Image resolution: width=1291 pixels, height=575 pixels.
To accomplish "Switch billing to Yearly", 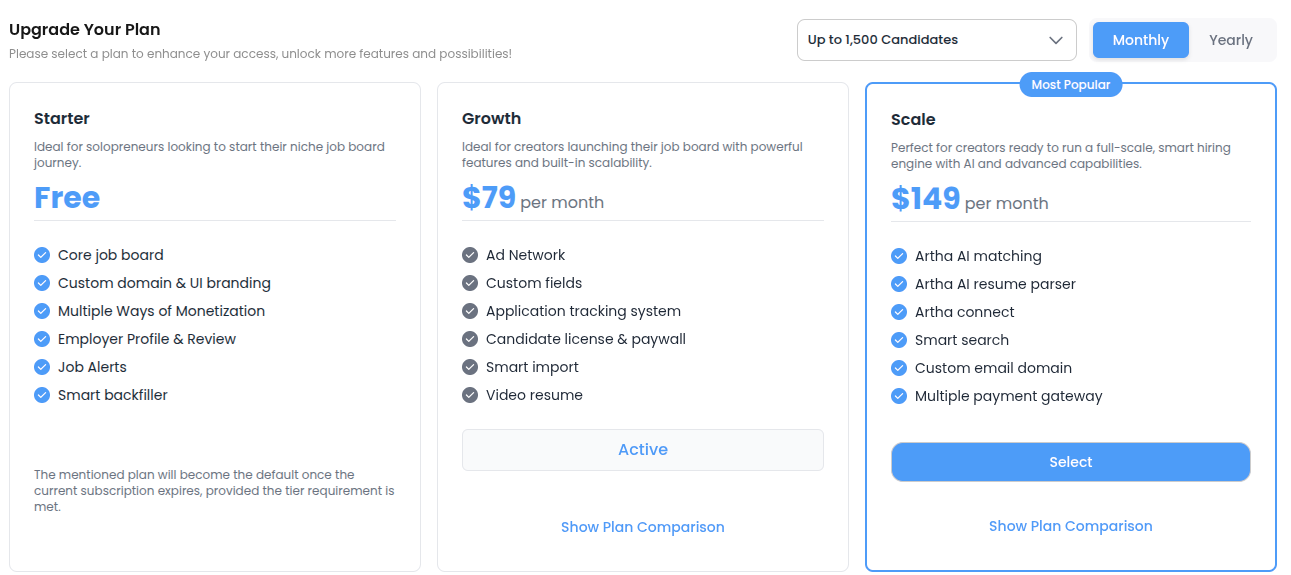I will (1230, 40).
